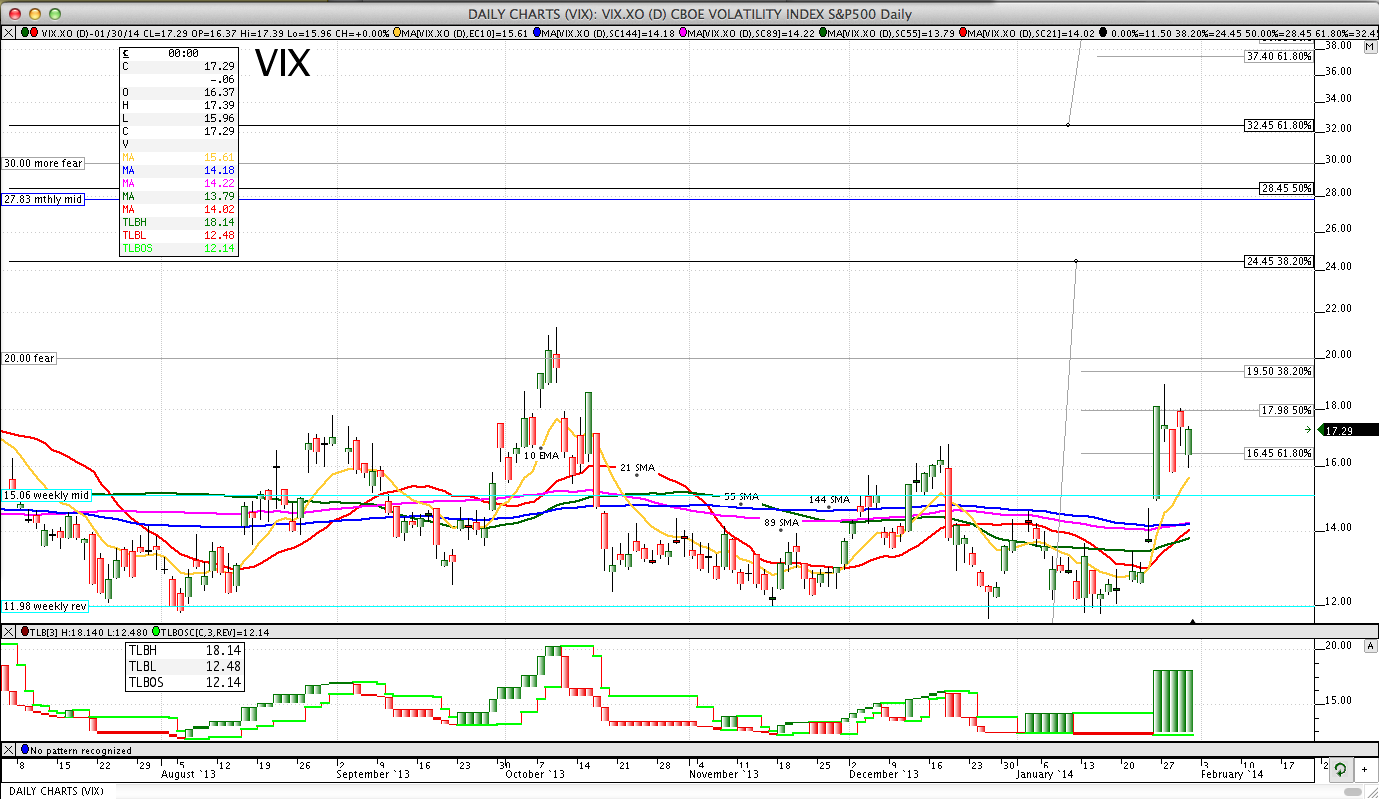1379x799 pixels.
Task: Select the '30.00 more fear' line label
Action: click(43, 163)
